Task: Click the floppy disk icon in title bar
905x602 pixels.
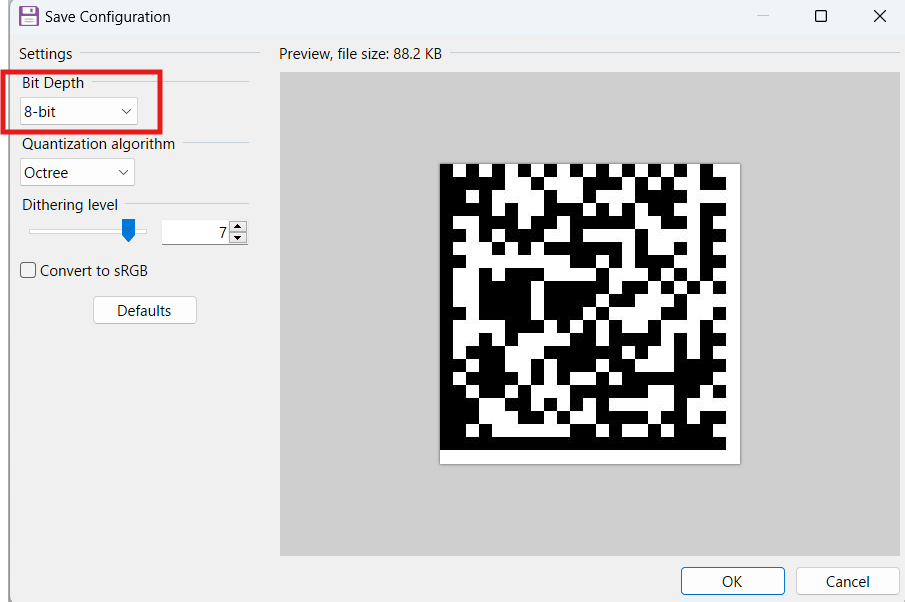Action: 29,16
